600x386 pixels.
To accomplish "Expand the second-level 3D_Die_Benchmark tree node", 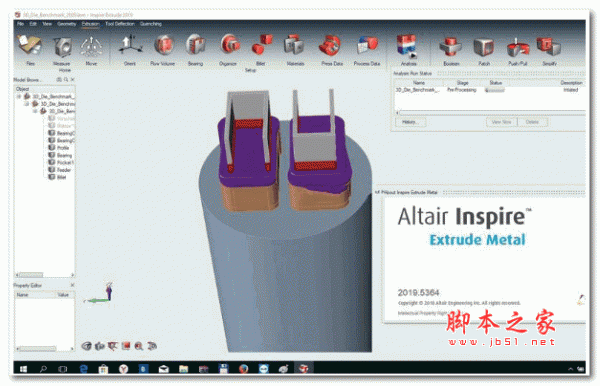I will pos(27,104).
